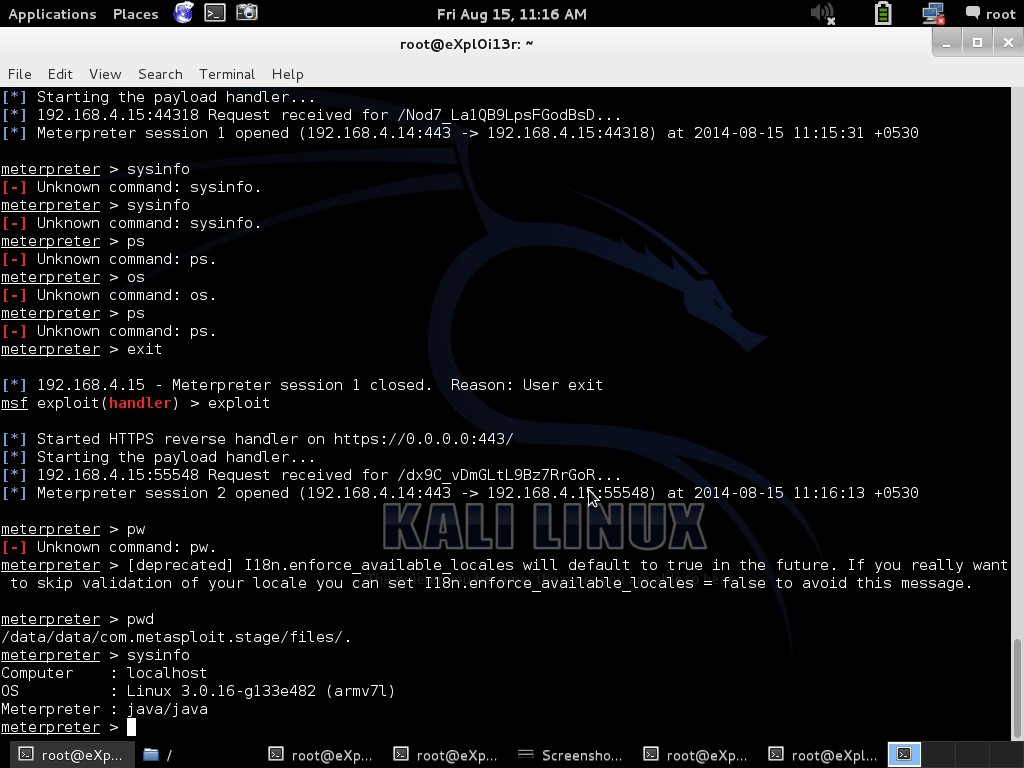Click the /data/data/com.metasploit.stage/files/. output line
1024x768 pixels.
click(x=176, y=637)
